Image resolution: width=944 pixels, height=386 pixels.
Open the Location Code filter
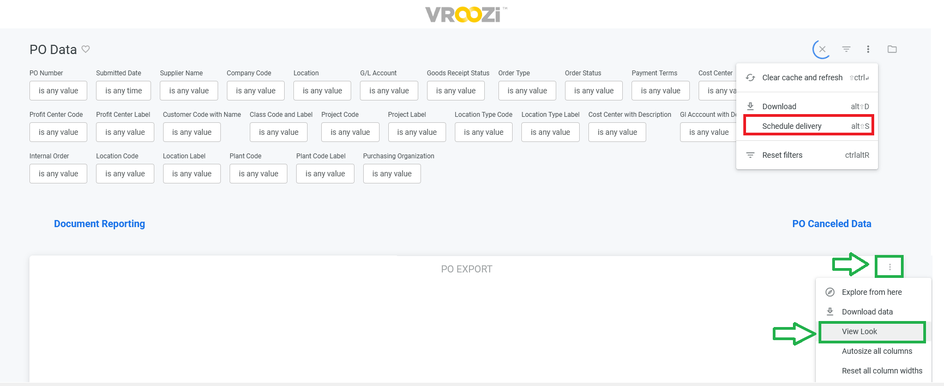(125, 173)
